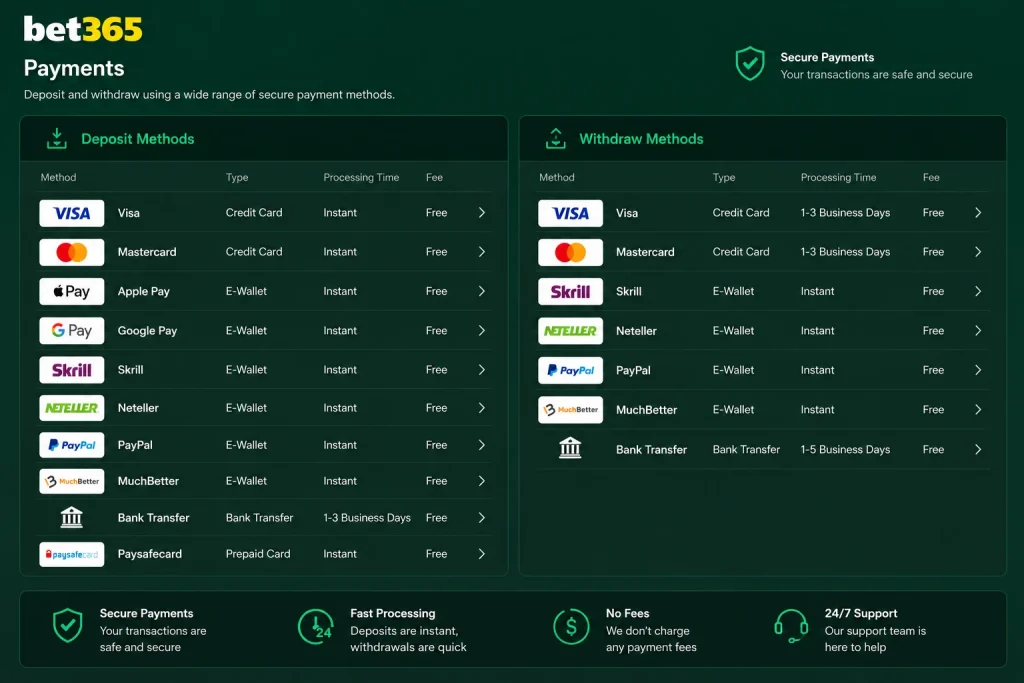Click the Google Pay method name

pyautogui.click(x=147, y=331)
